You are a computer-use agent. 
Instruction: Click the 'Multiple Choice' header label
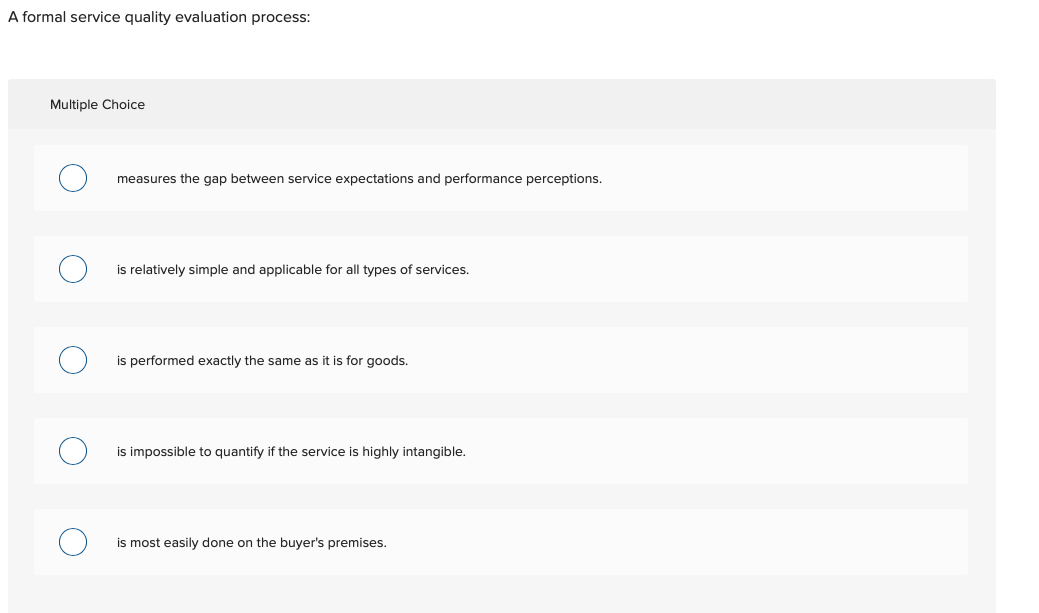[97, 104]
